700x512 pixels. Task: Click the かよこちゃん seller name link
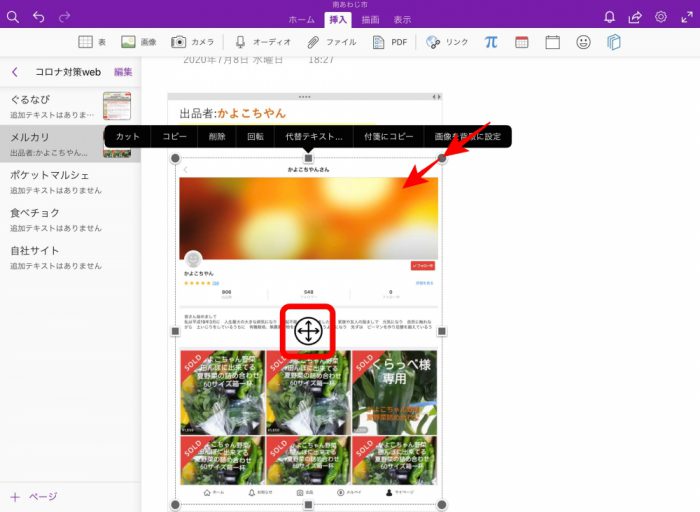[252, 113]
